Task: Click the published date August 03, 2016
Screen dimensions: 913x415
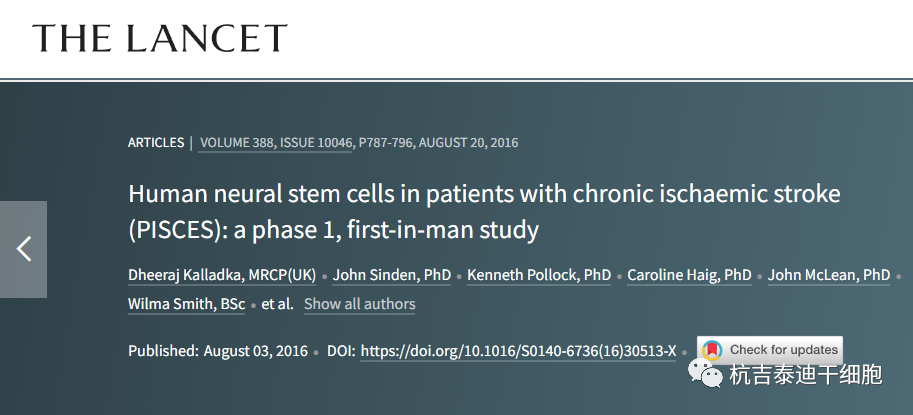Action: tap(256, 351)
